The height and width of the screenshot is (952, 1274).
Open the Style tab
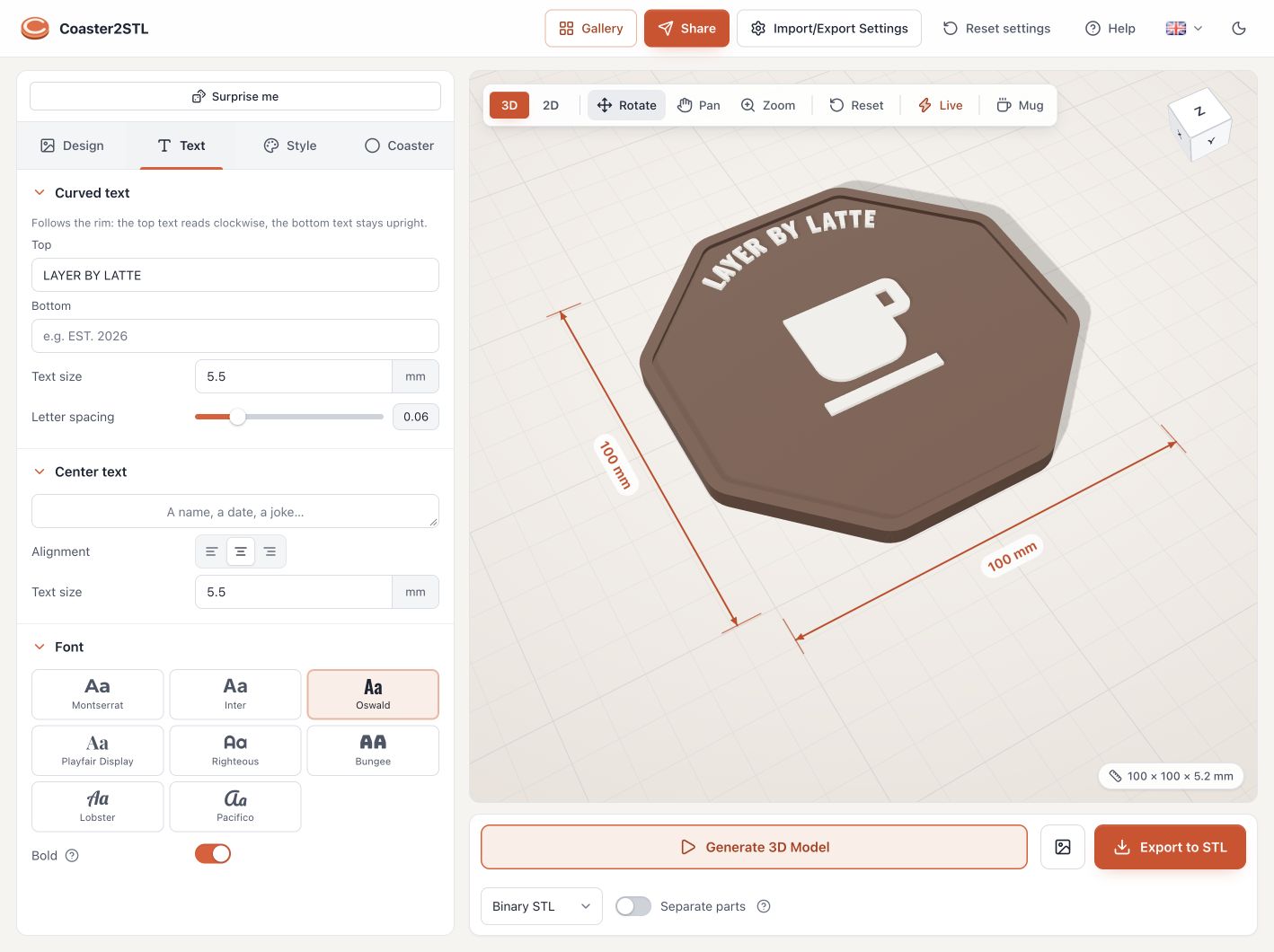tap(290, 145)
